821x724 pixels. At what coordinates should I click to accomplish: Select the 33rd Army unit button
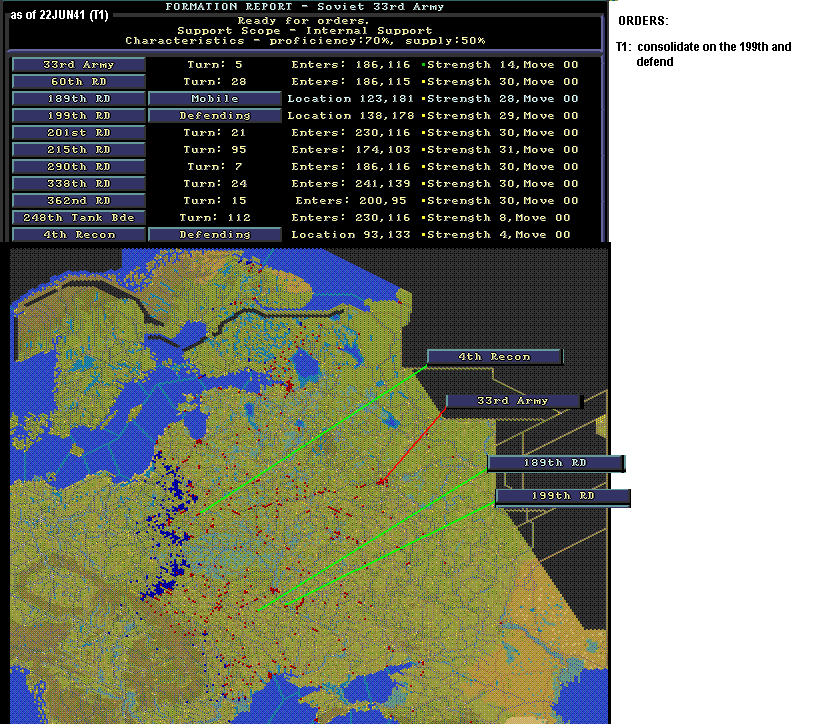[x=79, y=65]
